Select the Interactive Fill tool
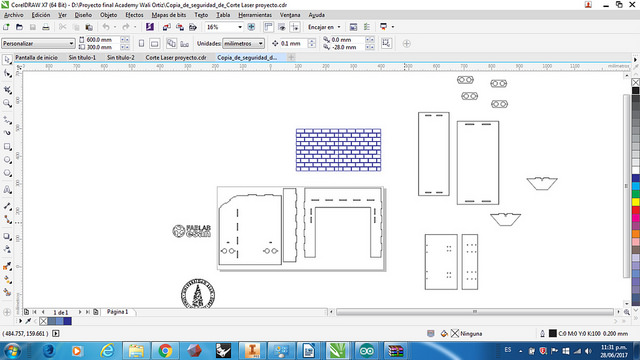 [x=7, y=280]
